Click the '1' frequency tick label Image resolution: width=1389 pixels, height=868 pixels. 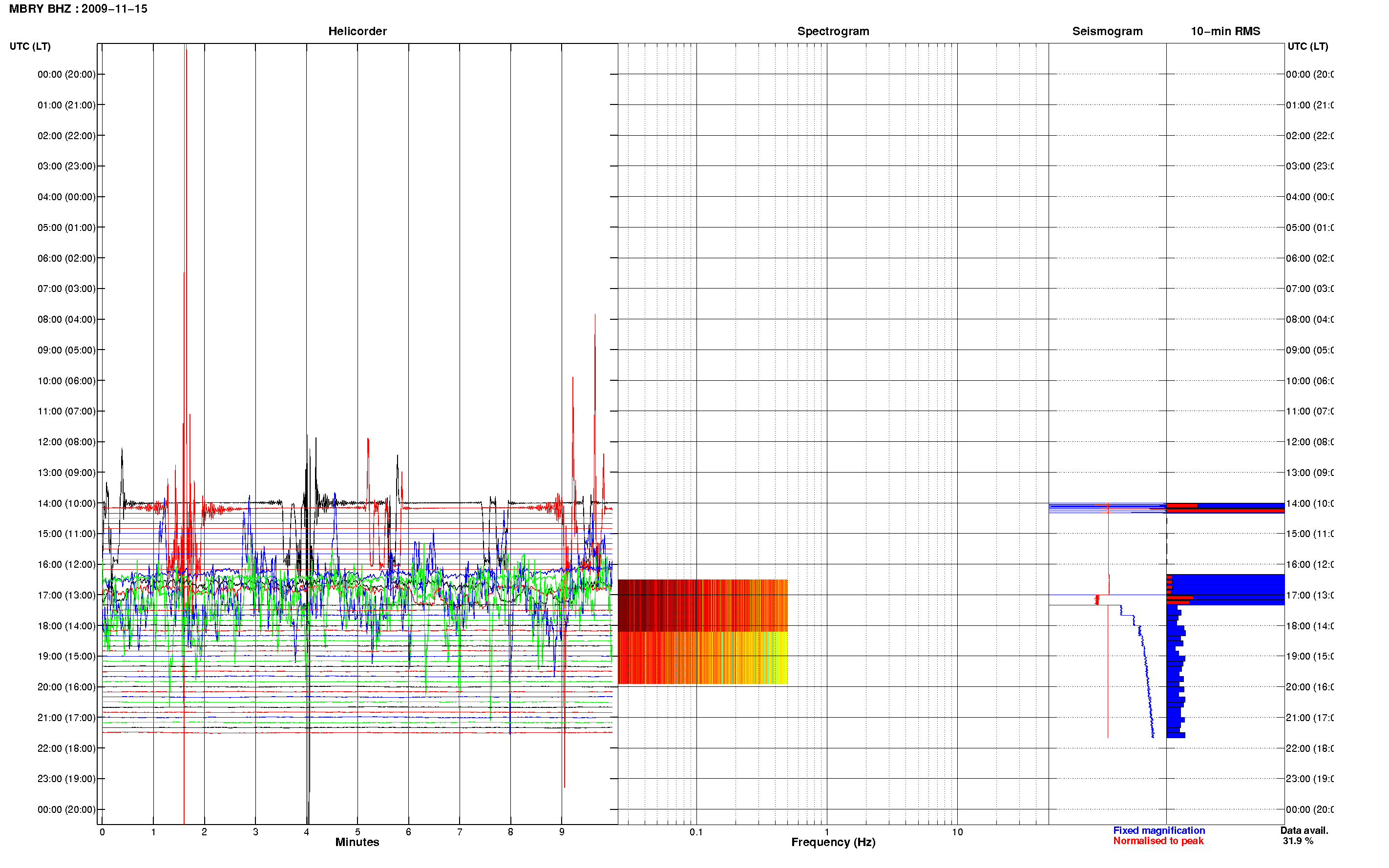pos(827,832)
